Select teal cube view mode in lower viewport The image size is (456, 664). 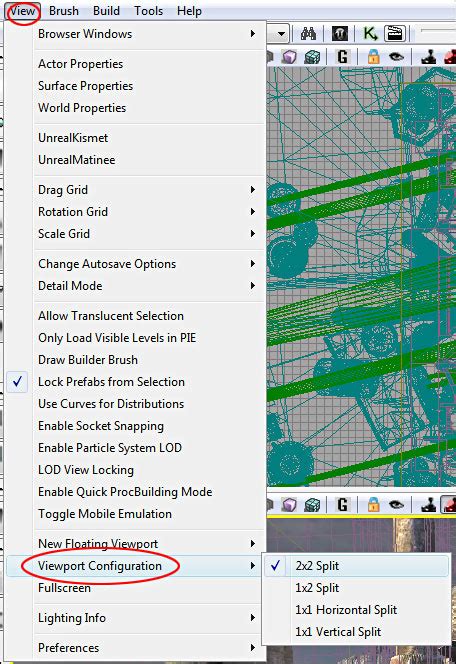(312, 505)
